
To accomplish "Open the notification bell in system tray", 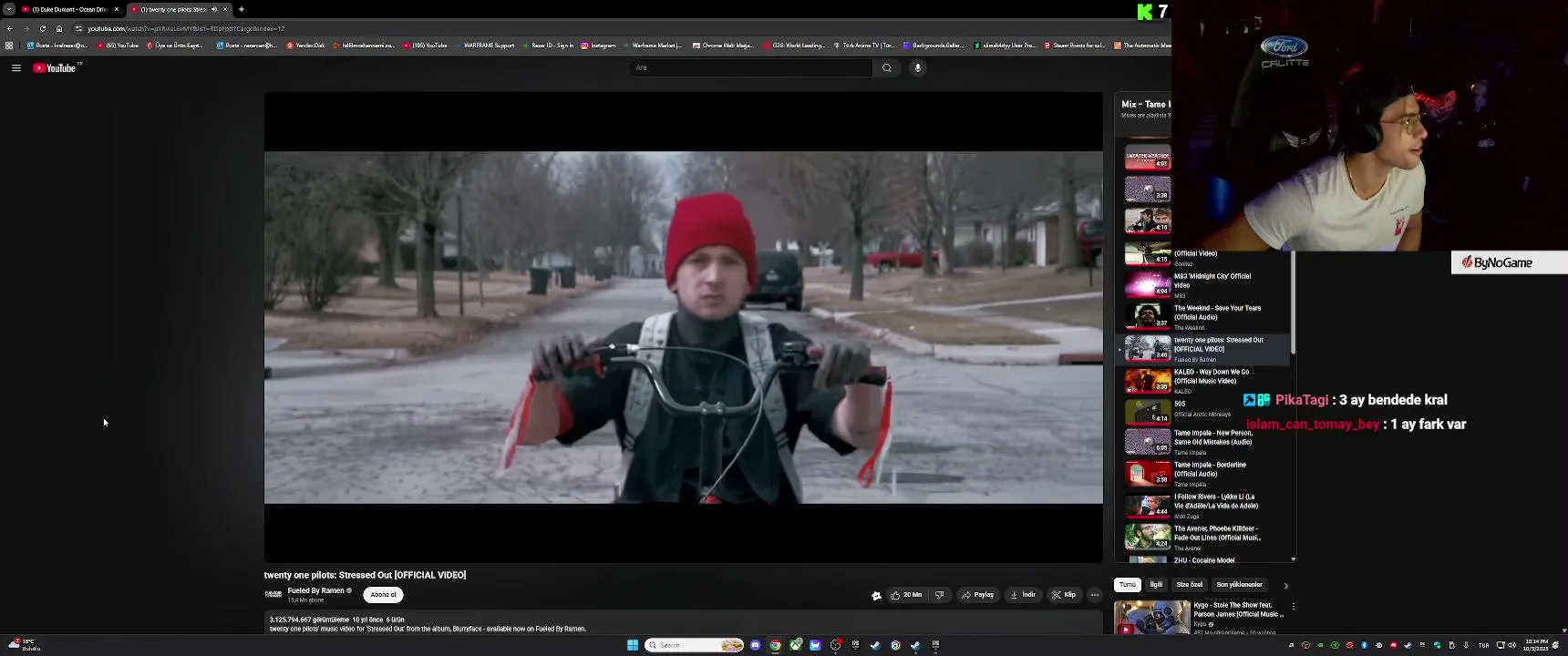I will [x=1556, y=645].
